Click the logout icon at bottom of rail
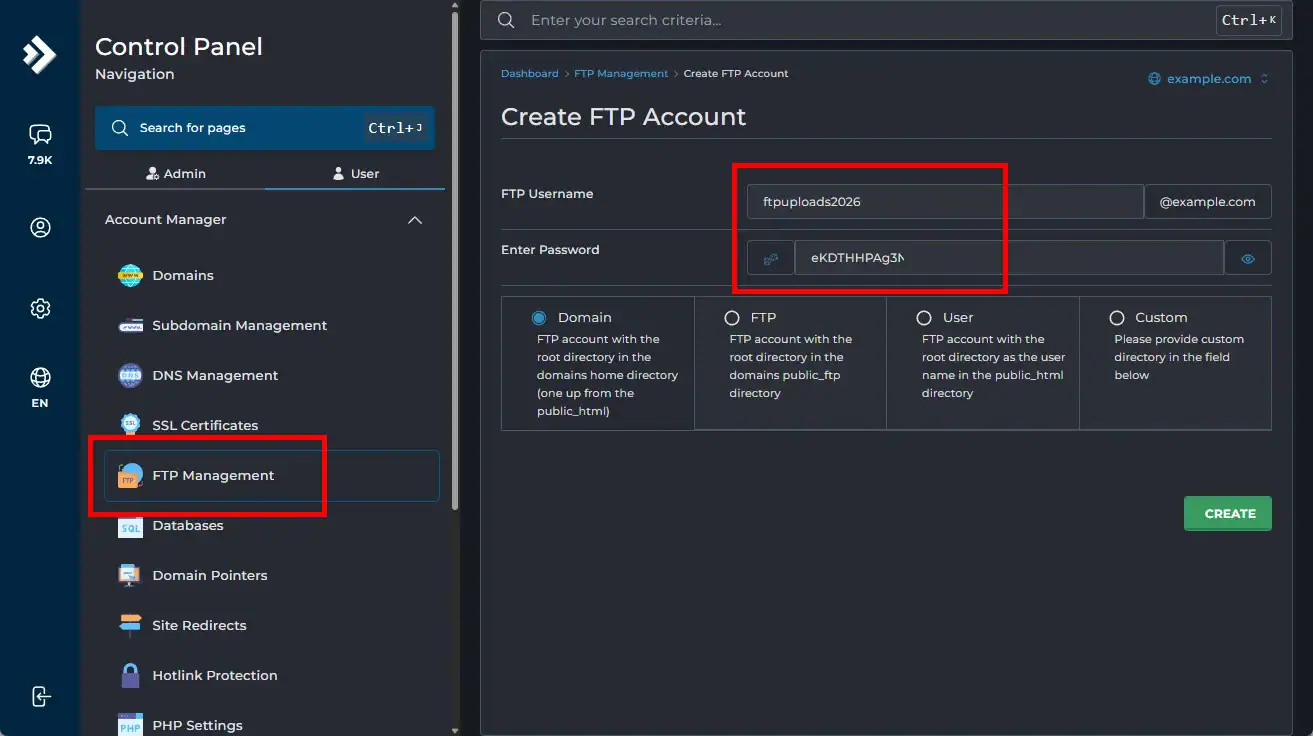The image size is (1313, 736). coord(40,696)
